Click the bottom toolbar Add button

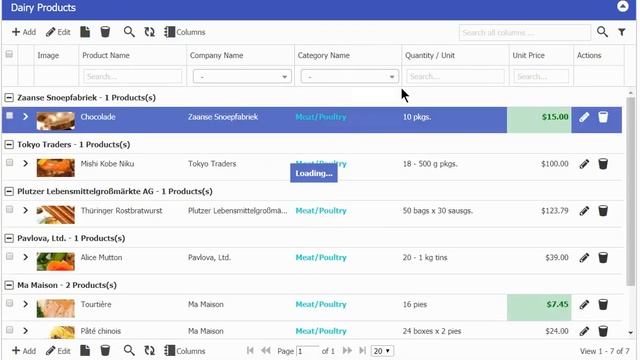click(24, 351)
